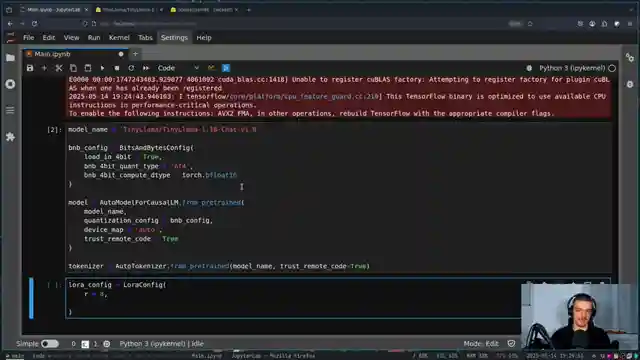Paste cell from clipboard
The image size is (640, 360).
click(x=88, y=68)
